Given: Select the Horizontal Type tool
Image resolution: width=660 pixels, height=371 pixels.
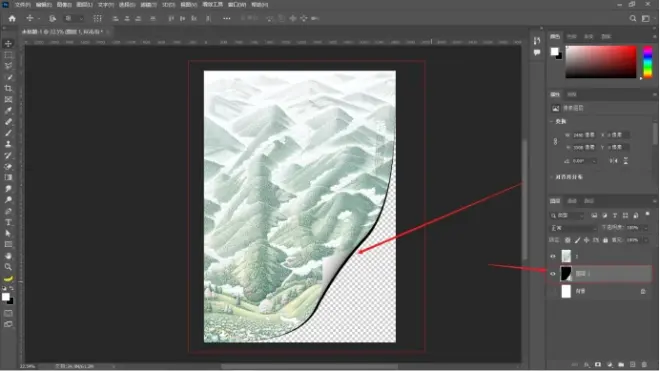Looking at the screenshot, I should [8, 222].
